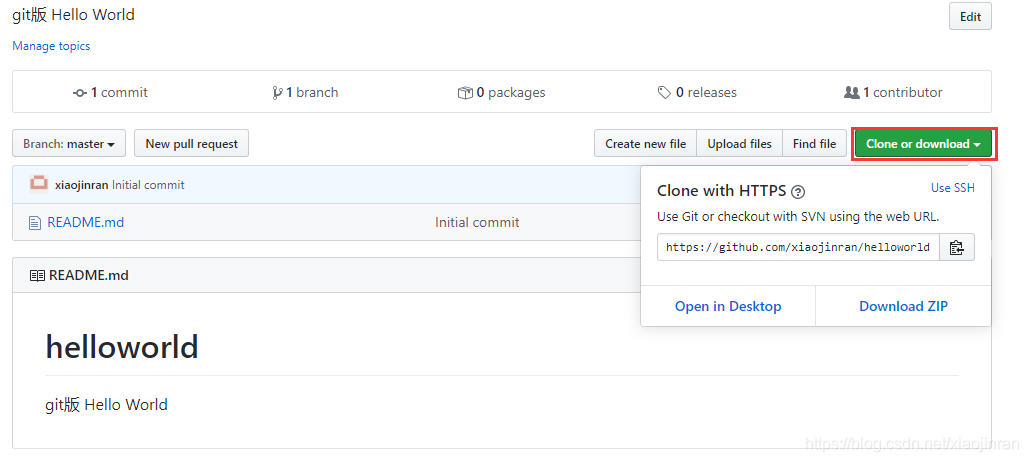The width and height of the screenshot is (1028, 462).
Task: Open the 1 commit history link
Action: [x=110, y=92]
